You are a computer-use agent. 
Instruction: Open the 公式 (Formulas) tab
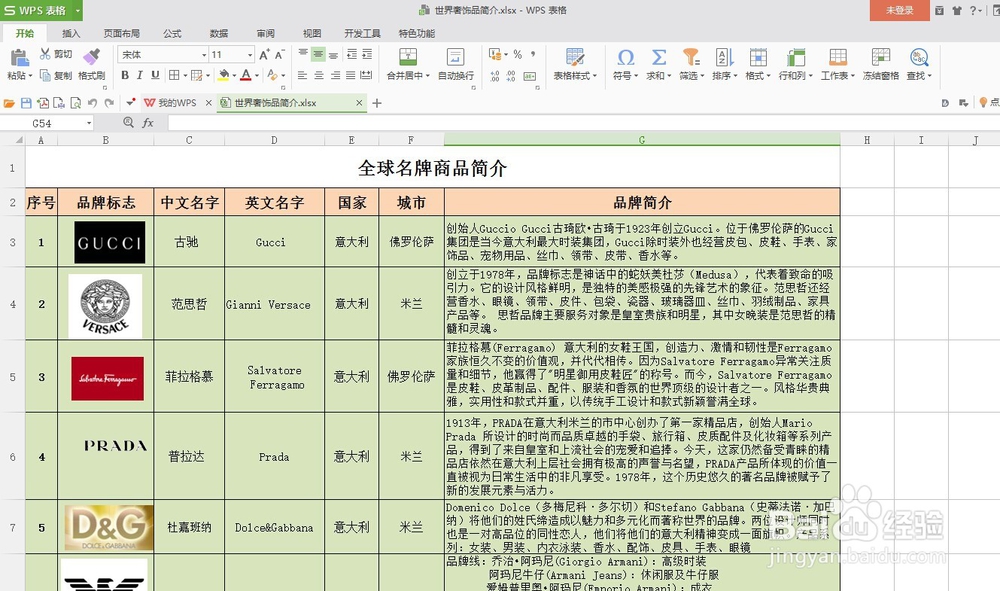(x=172, y=33)
